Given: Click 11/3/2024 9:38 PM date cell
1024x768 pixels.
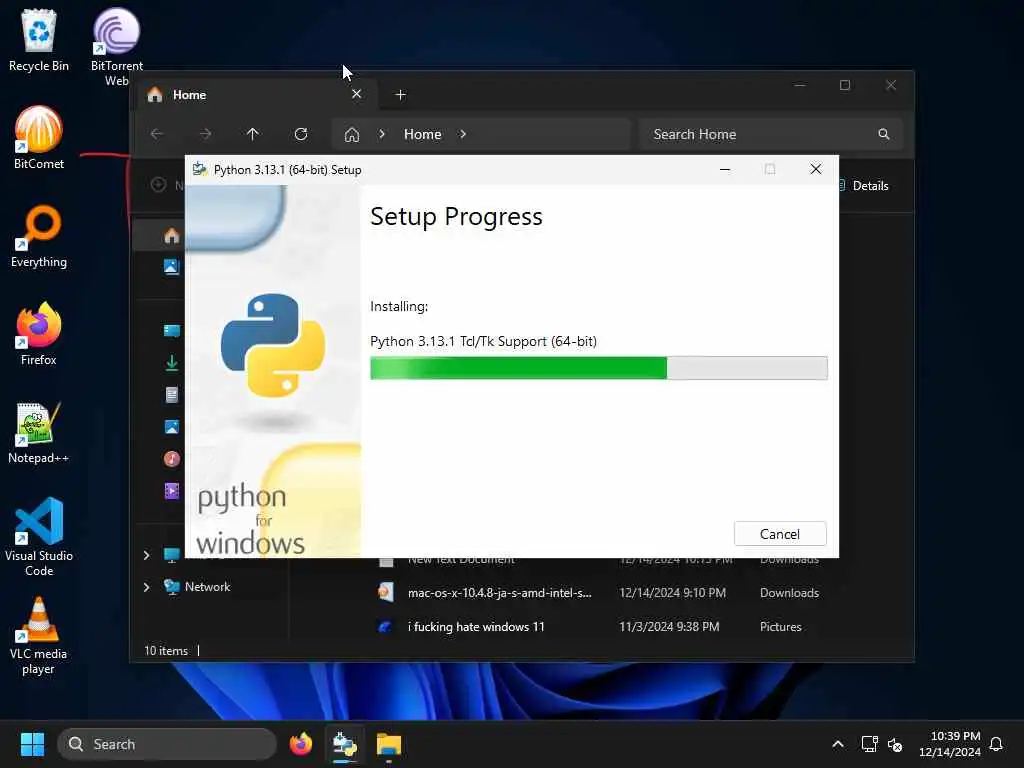Looking at the screenshot, I should 669,627.
